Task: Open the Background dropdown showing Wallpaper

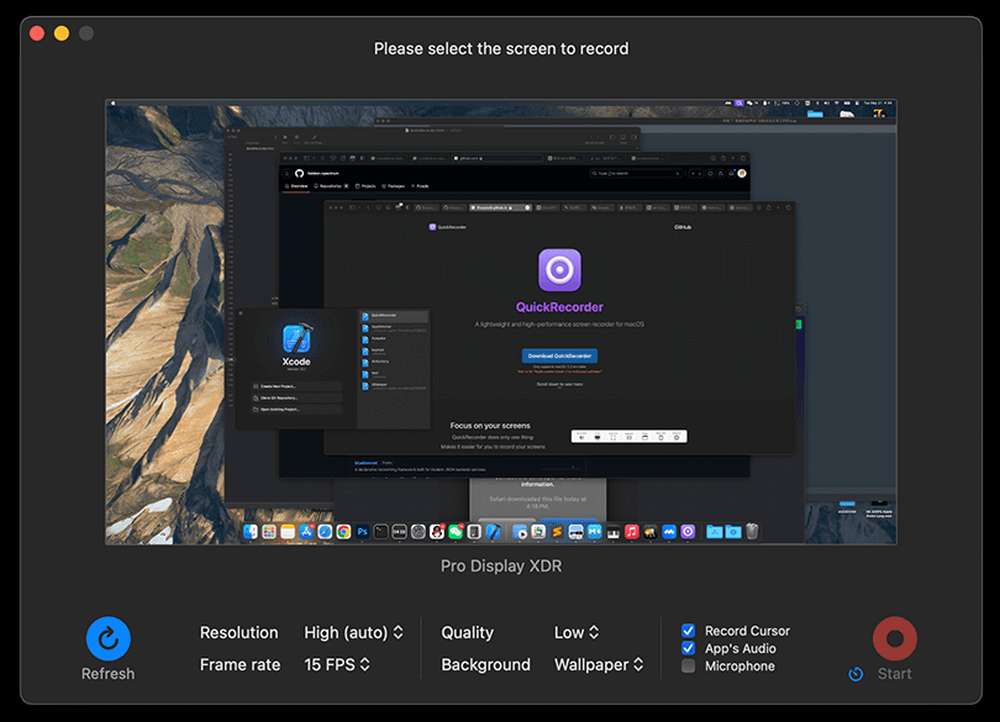Action: point(599,665)
